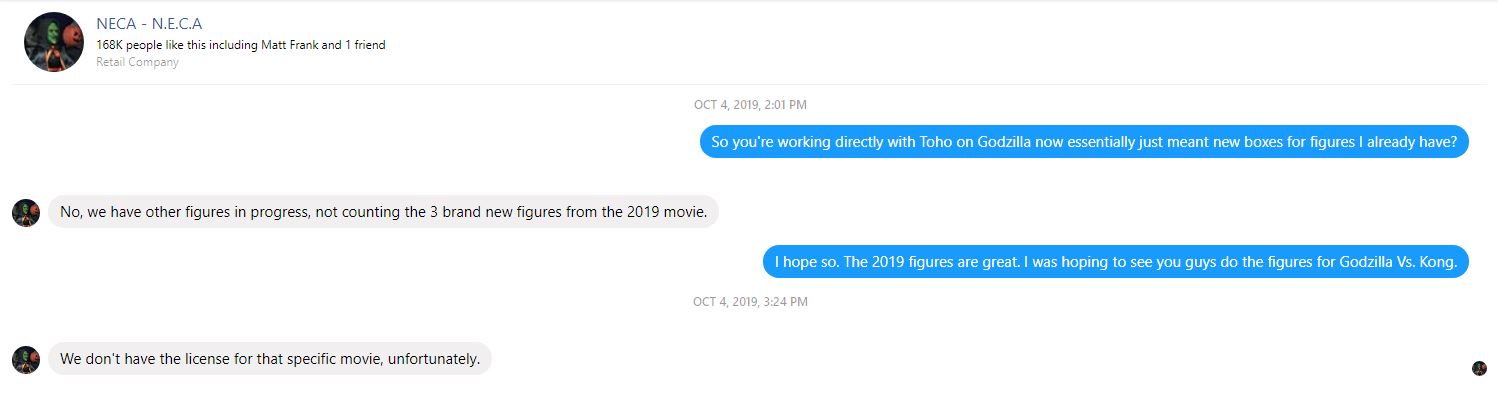Click NECA avatar beside "No, we have other figures"
This screenshot has width=1498, height=414.
tap(26, 212)
